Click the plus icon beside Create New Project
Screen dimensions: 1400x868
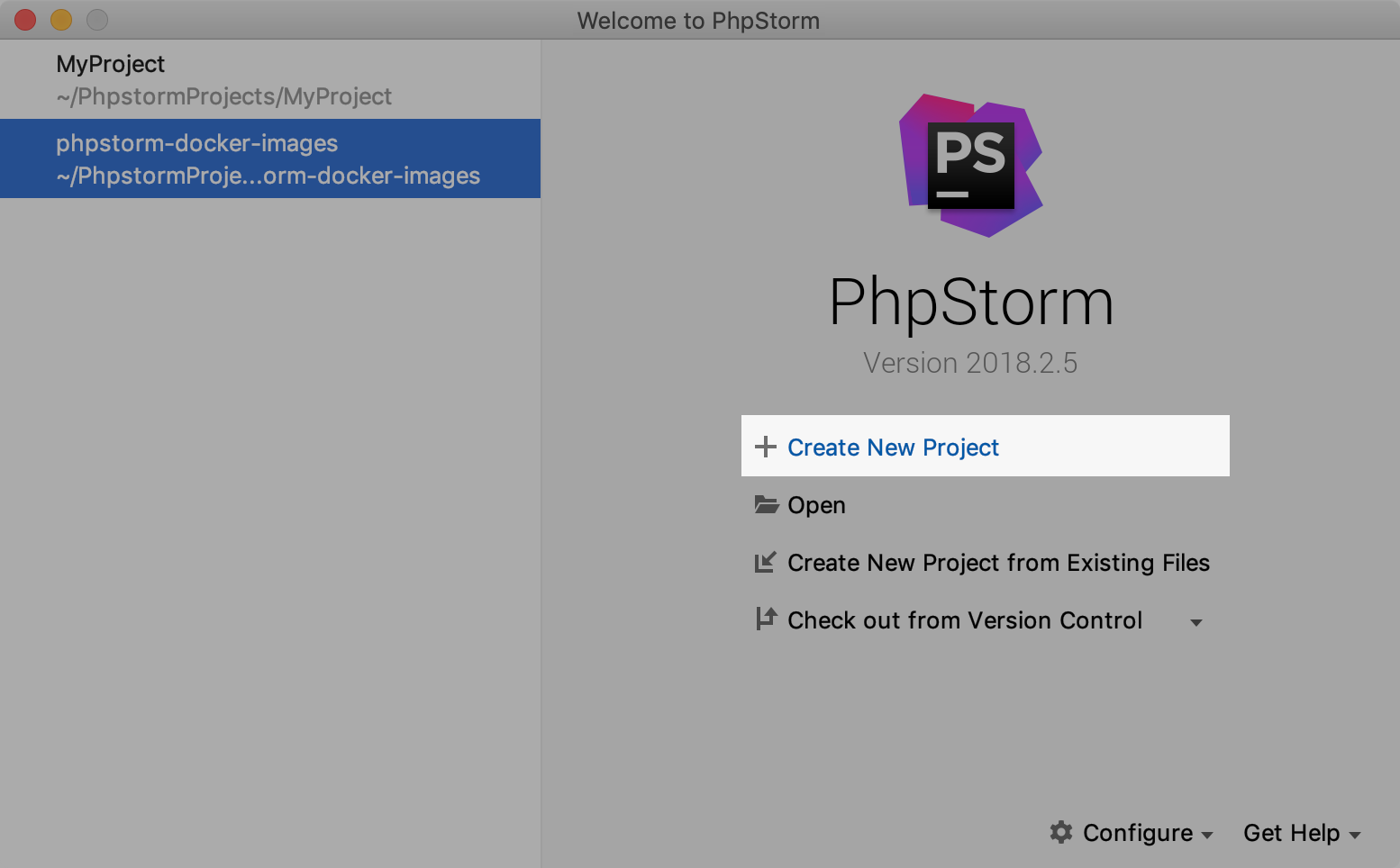pos(766,447)
